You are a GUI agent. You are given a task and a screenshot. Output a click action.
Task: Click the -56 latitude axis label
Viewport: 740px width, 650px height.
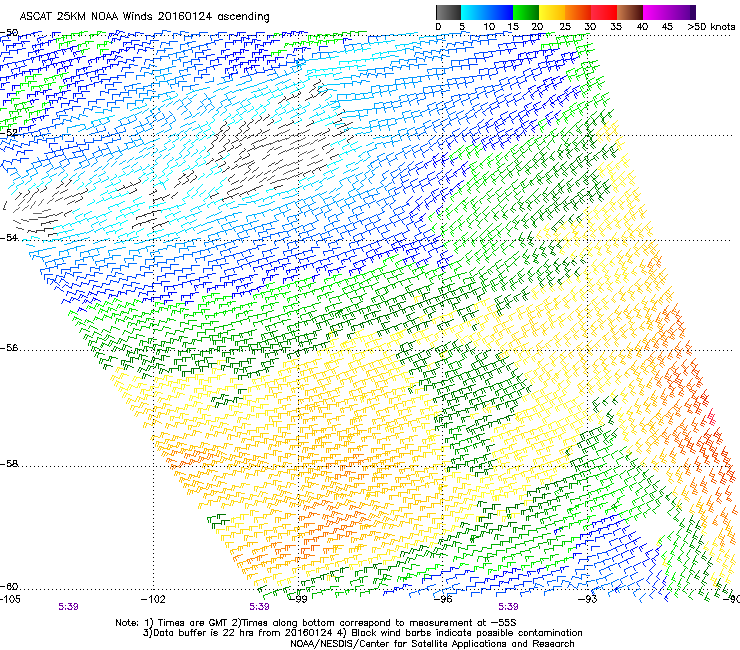pos(9,348)
